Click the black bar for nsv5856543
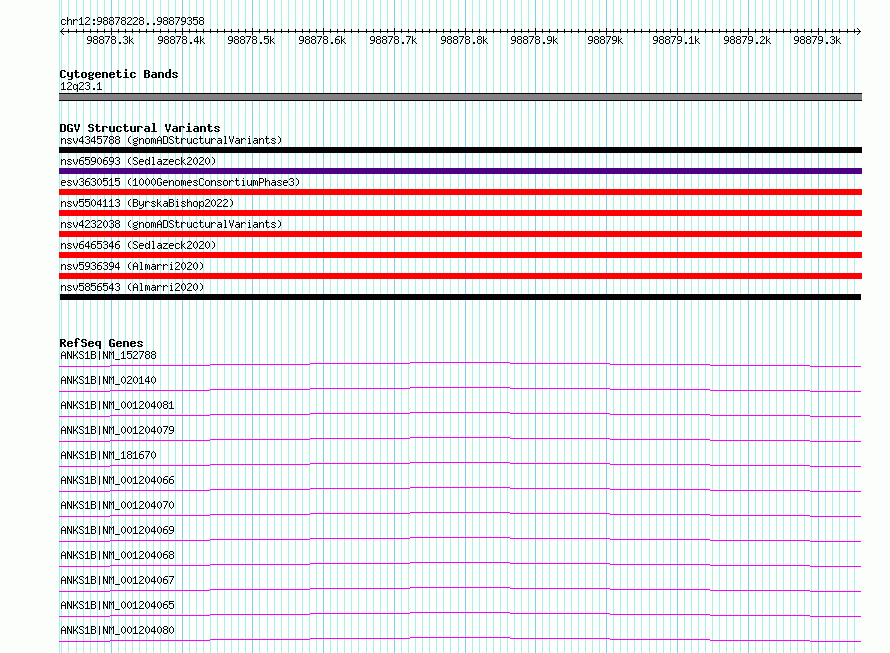The height and width of the screenshot is (653, 890). pos(460,297)
